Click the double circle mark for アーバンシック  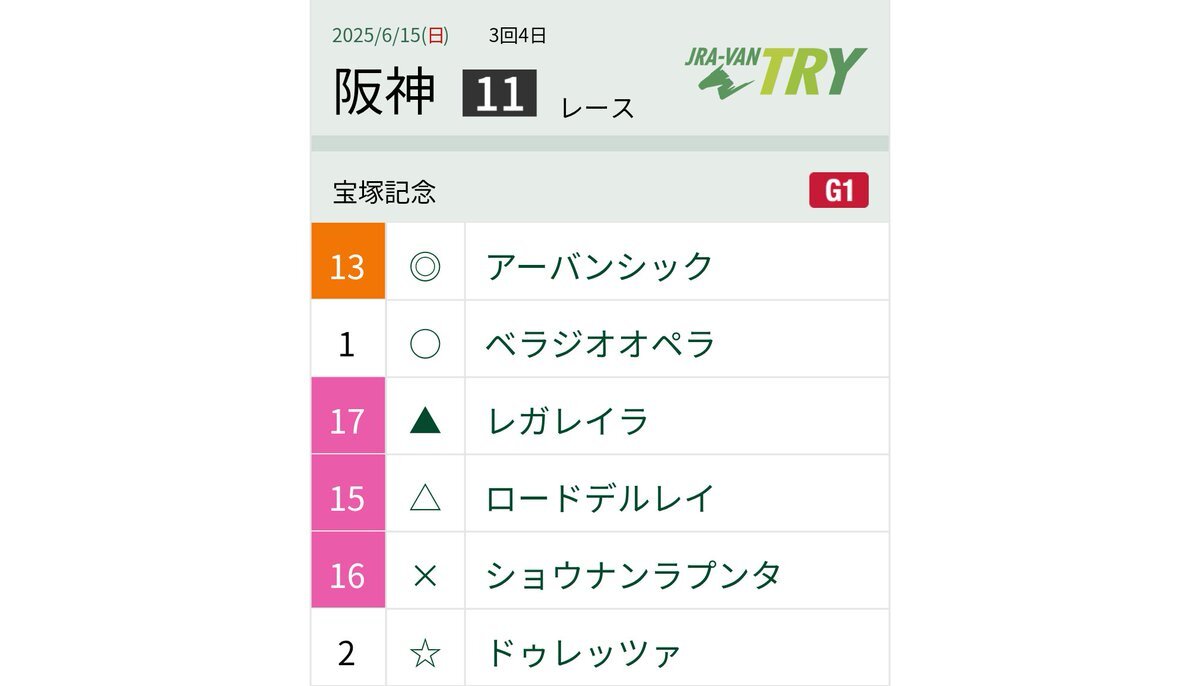[426, 266]
